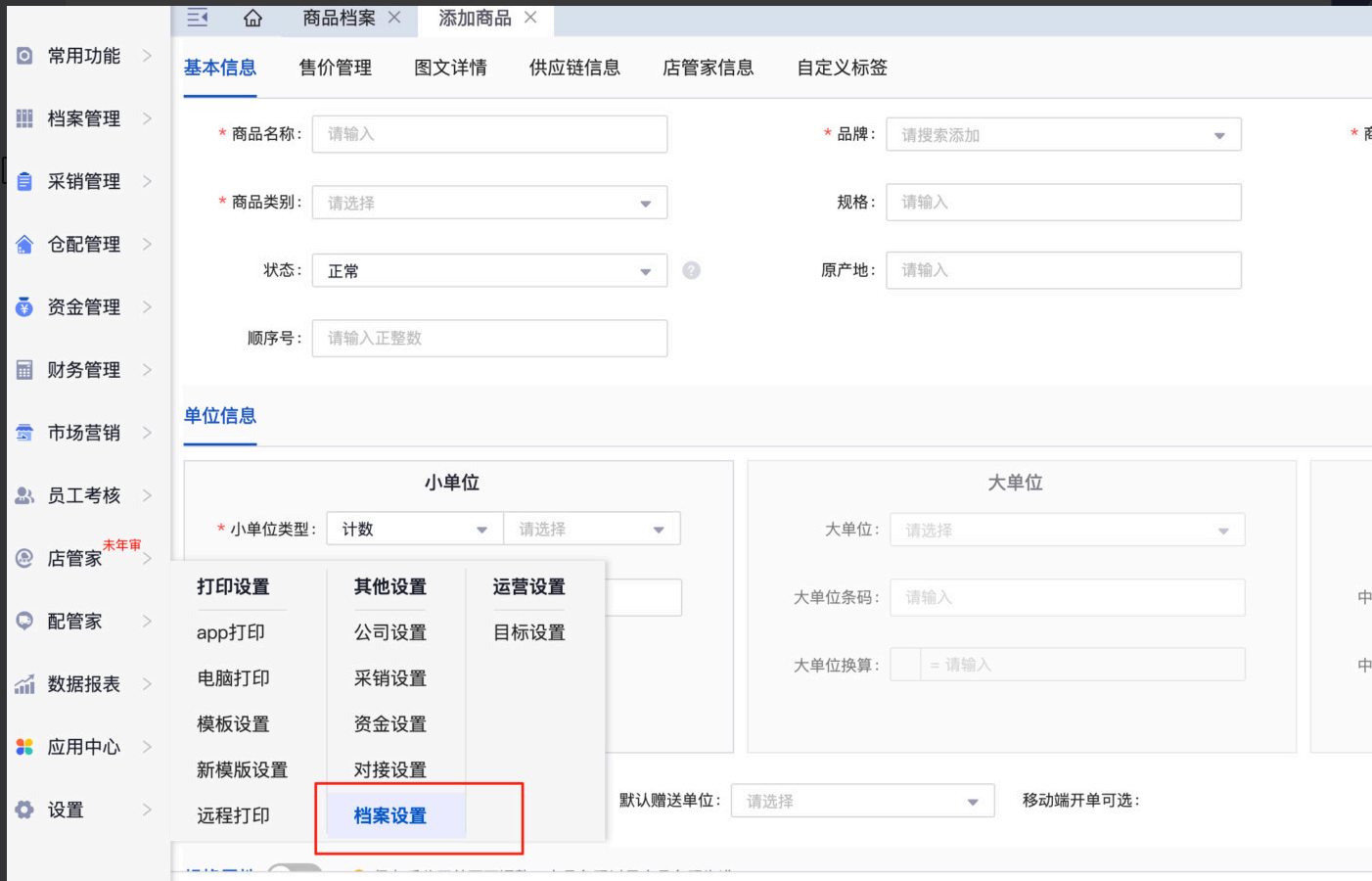The width and height of the screenshot is (1372, 881).
Task: Open 小单位类型 dropdown showing 计数
Action: coord(414,530)
